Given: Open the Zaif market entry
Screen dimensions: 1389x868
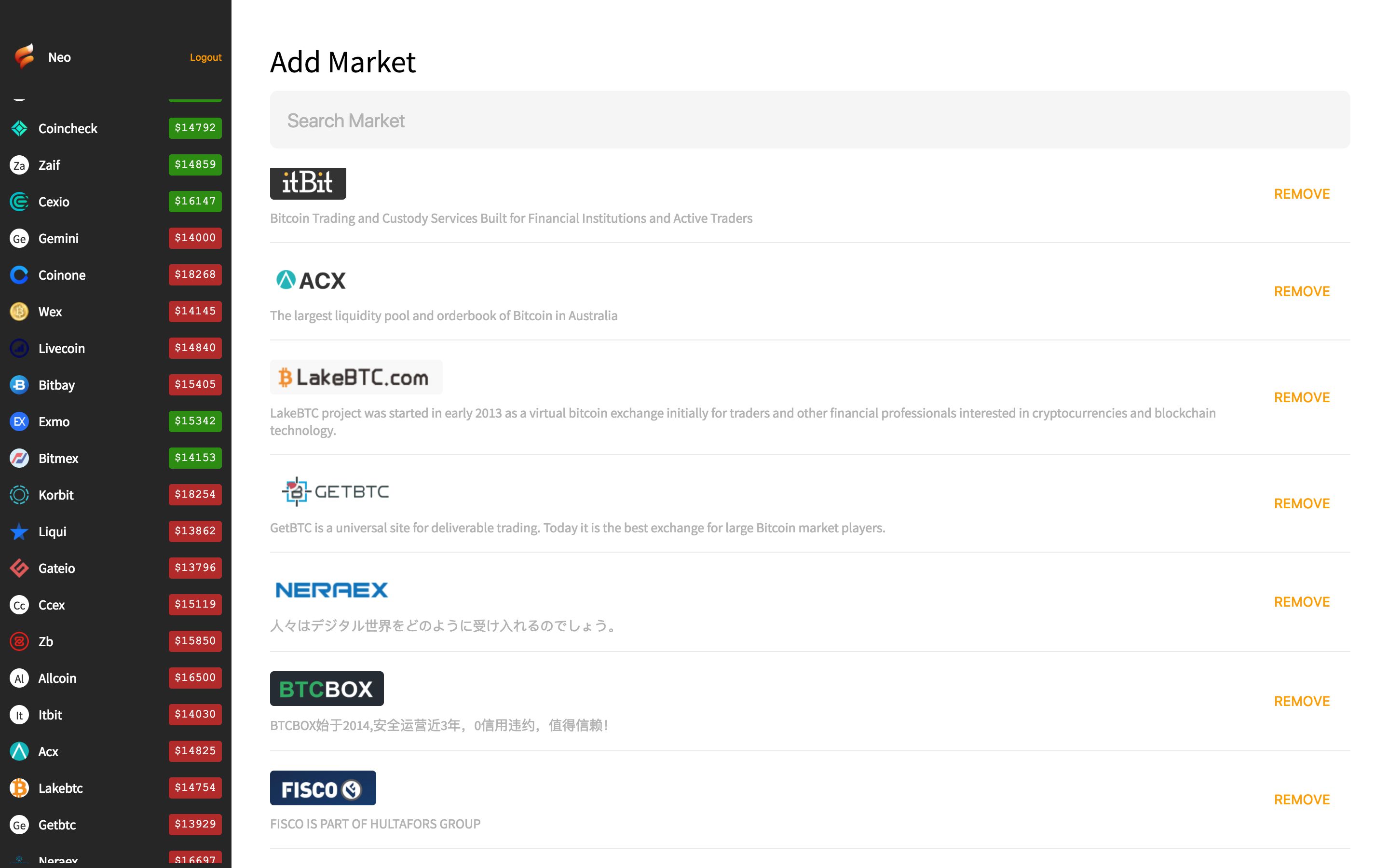Looking at the screenshot, I should [49, 165].
